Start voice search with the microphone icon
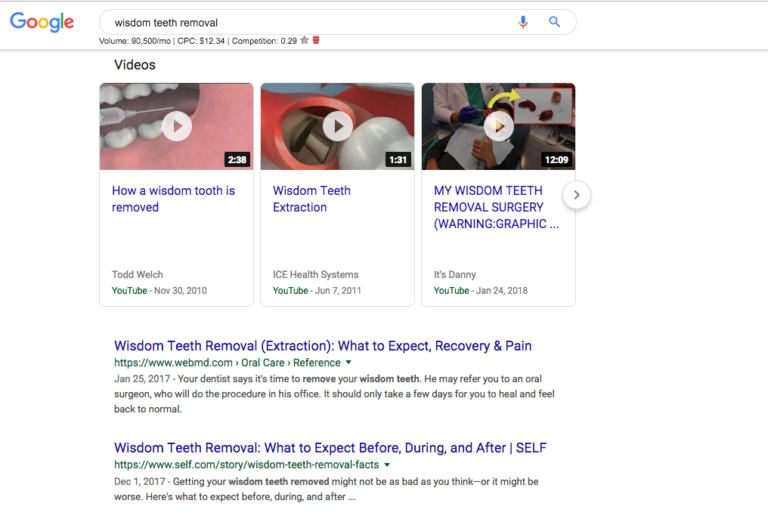The image size is (768, 528). tap(523, 22)
